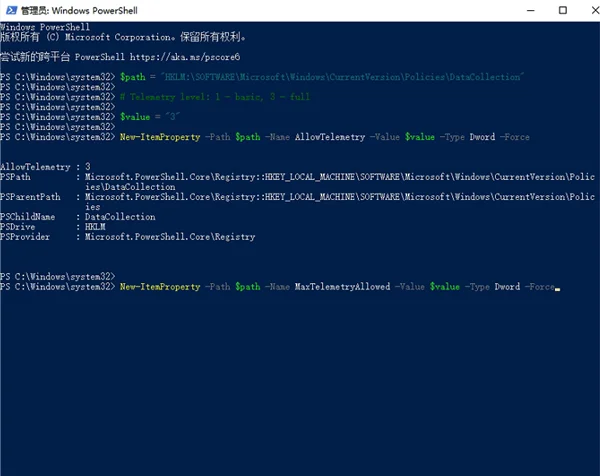Viewport: 600px width, 476px height.
Task: Select the 'Dword' type in AllowTelemetry command
Action: click(482, 137)
